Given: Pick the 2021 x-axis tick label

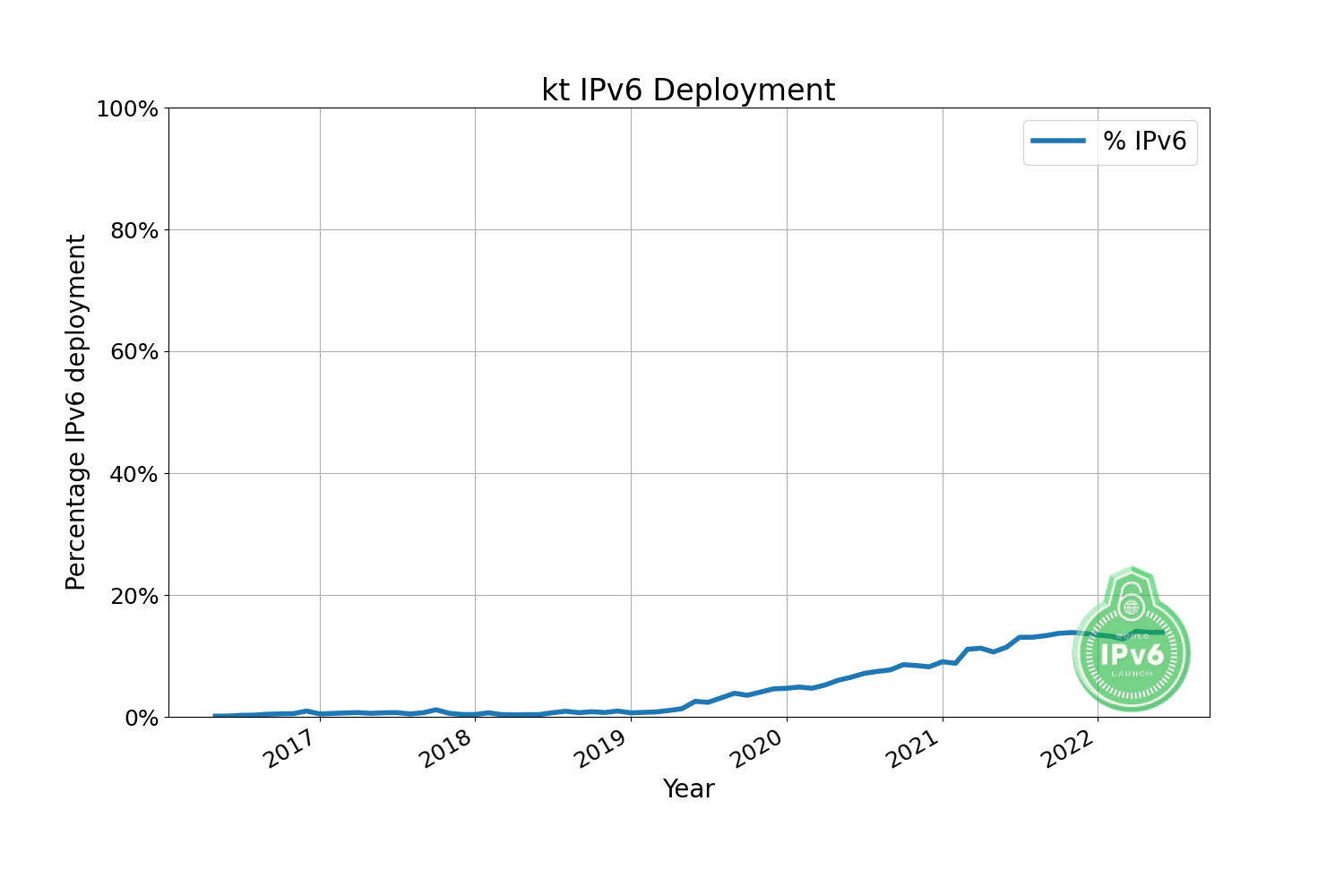Looking at the screenshot, I should pyautogui.click(x=914, y=748).
